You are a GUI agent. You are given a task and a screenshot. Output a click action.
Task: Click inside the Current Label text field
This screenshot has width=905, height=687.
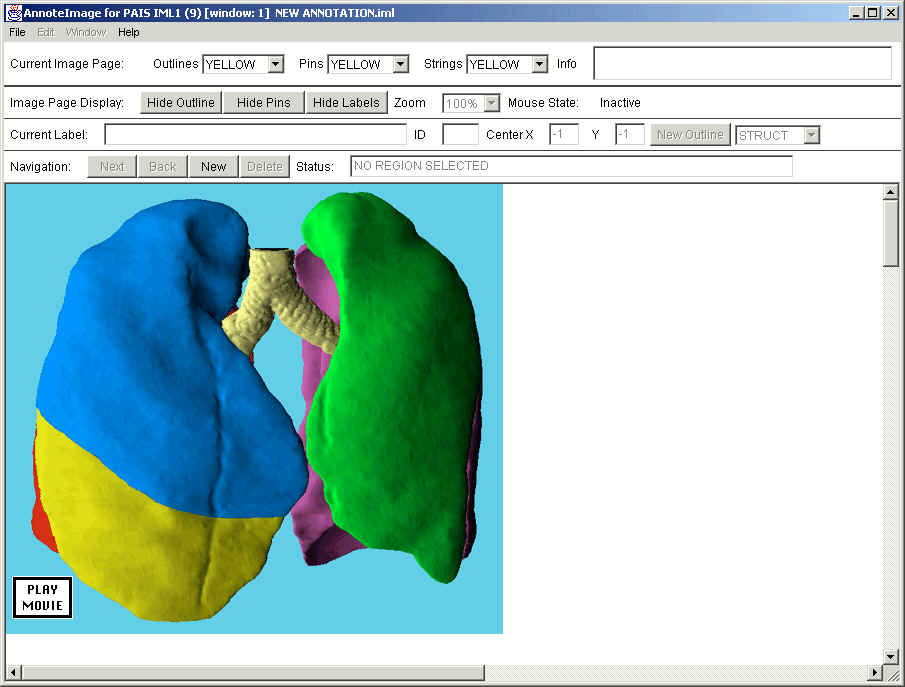tap(255, 135)
